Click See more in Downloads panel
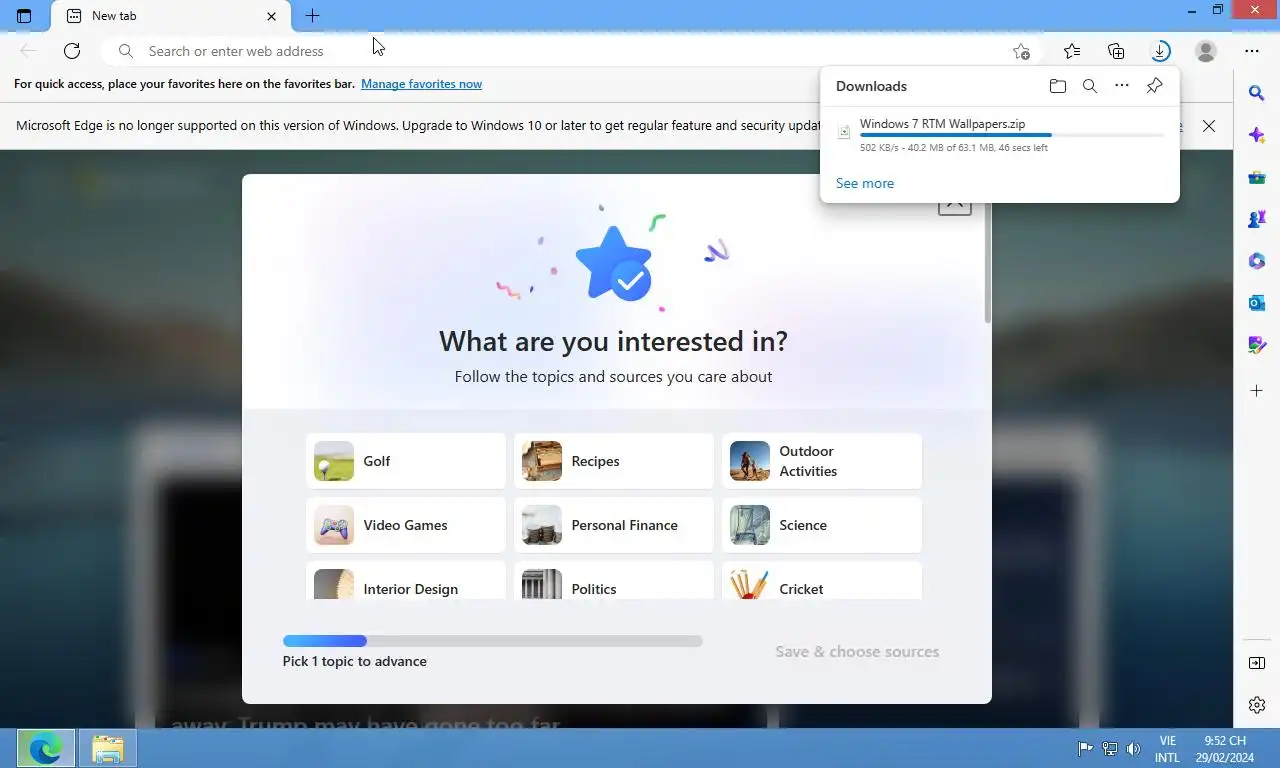This screenshot has height=768, width=1280. [865, 183]
